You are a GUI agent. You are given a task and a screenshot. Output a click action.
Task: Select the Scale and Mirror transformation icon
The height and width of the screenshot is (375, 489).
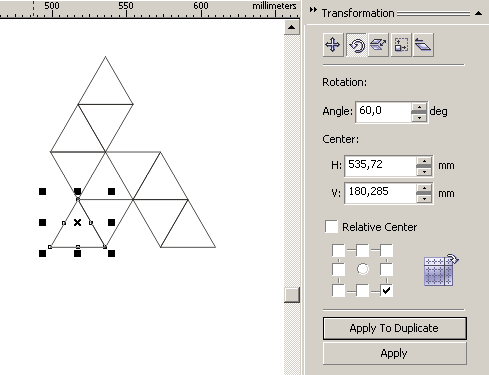pyautogui.click(x=378, y=45)
